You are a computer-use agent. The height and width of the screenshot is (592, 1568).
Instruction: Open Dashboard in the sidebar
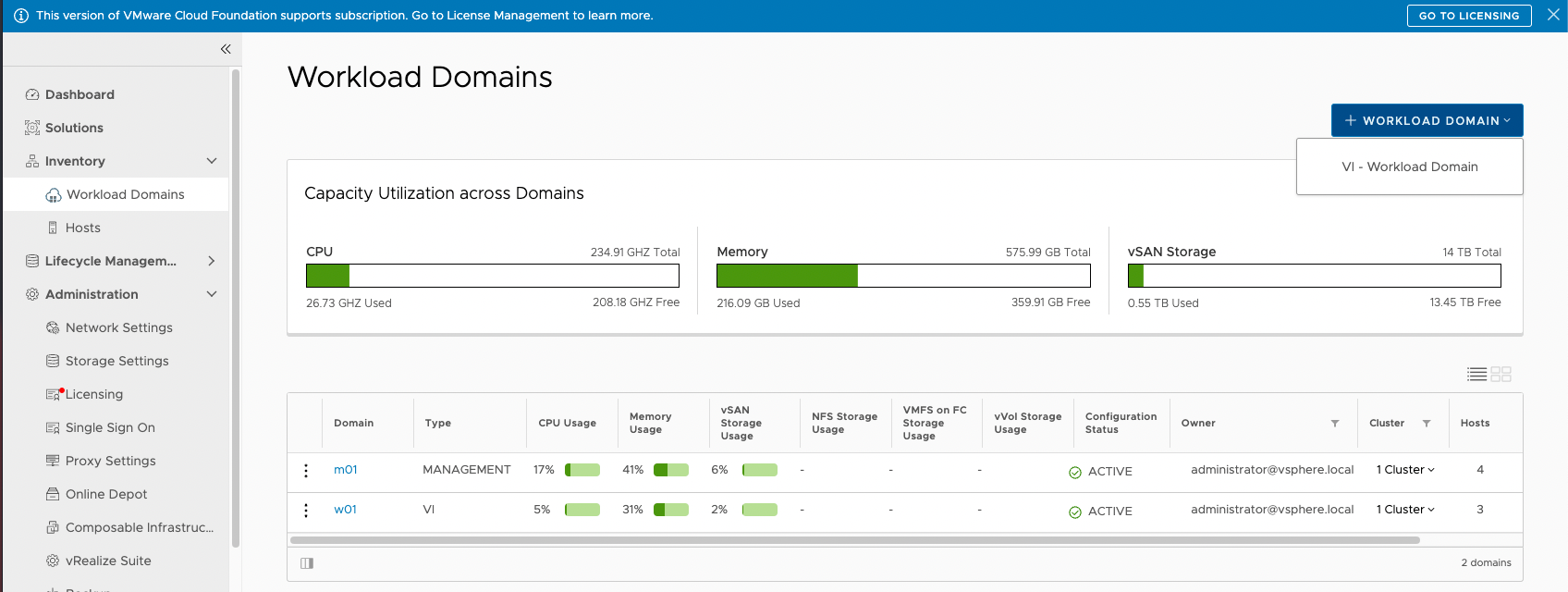click(x=80, y=94)
